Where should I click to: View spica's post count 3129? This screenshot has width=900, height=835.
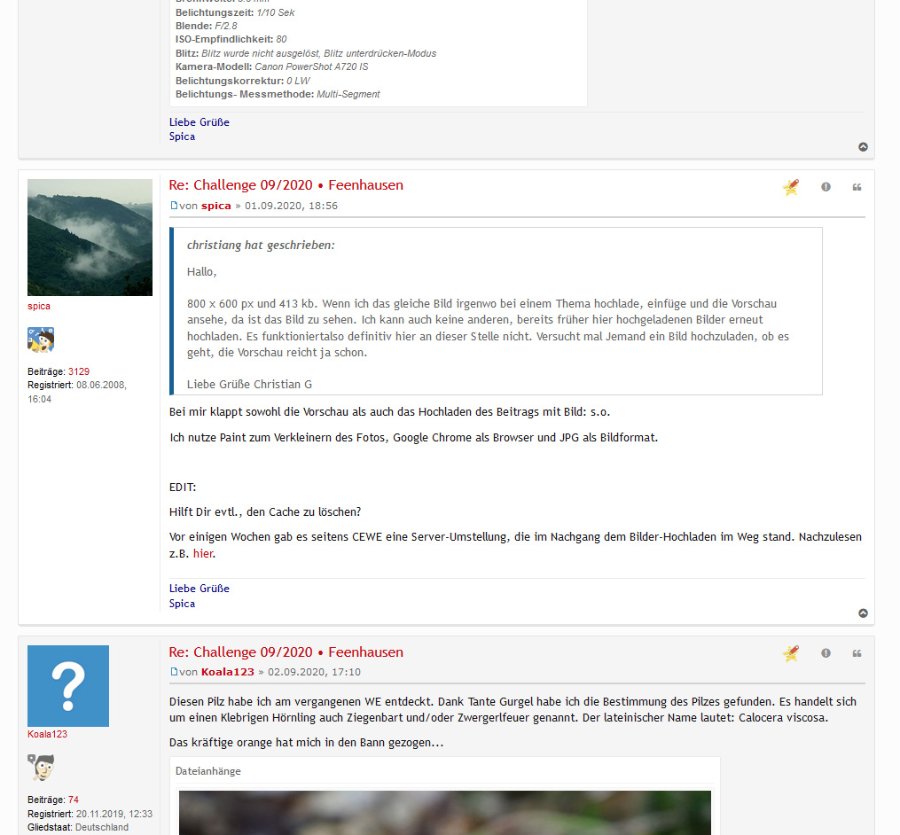click(x=79, y=371)
